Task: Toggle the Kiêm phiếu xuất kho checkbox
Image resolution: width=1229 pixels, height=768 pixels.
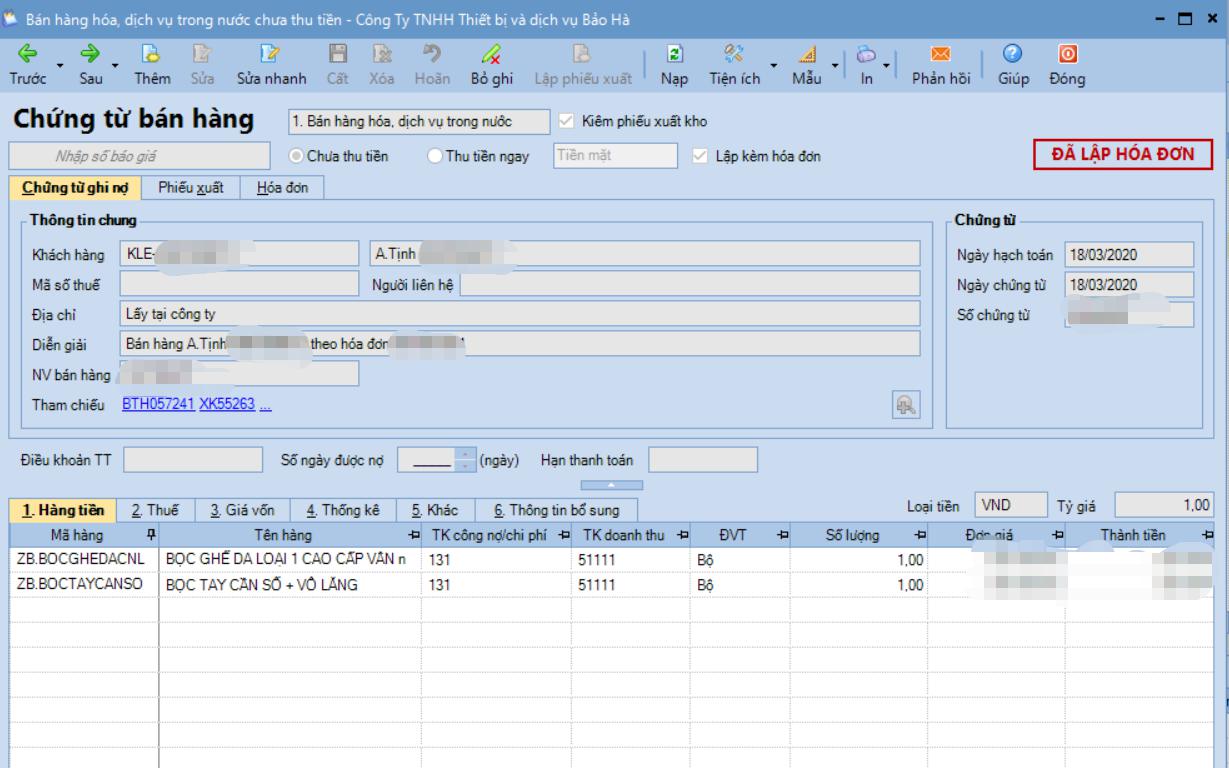Action: point(568,122)
